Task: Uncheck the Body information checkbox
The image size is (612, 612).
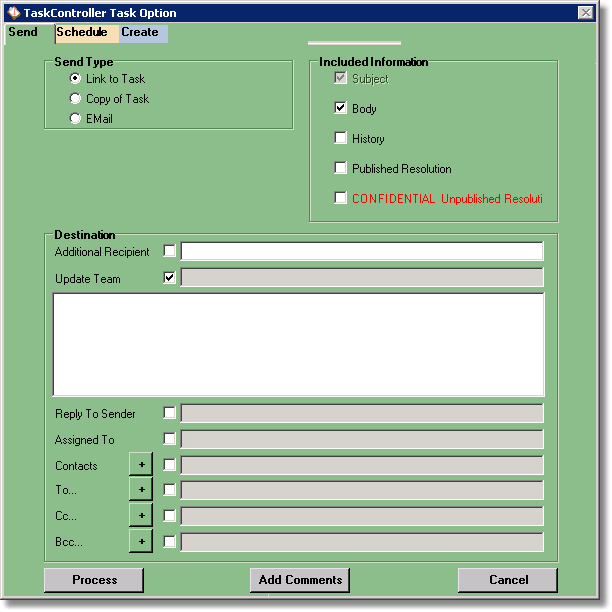Action: (341, 108)
